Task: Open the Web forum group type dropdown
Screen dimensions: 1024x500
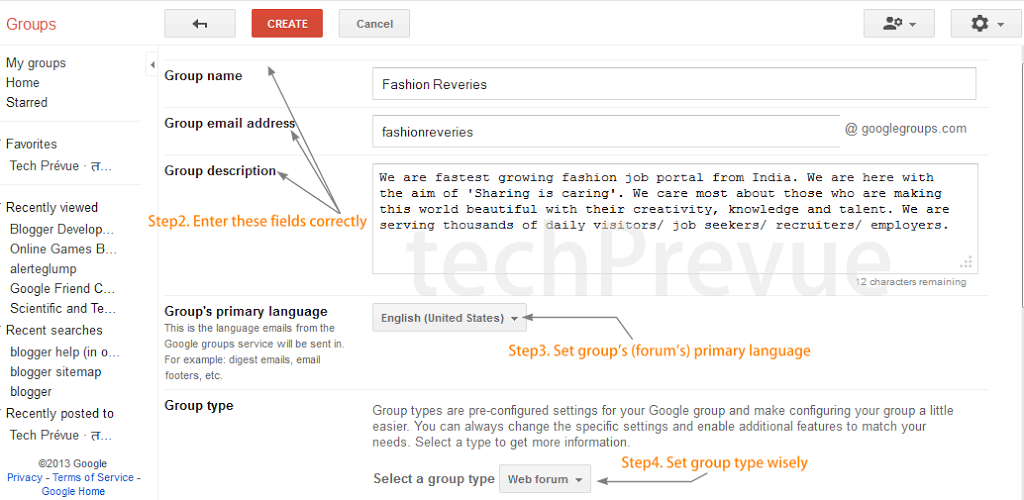Action: (545, 479)
